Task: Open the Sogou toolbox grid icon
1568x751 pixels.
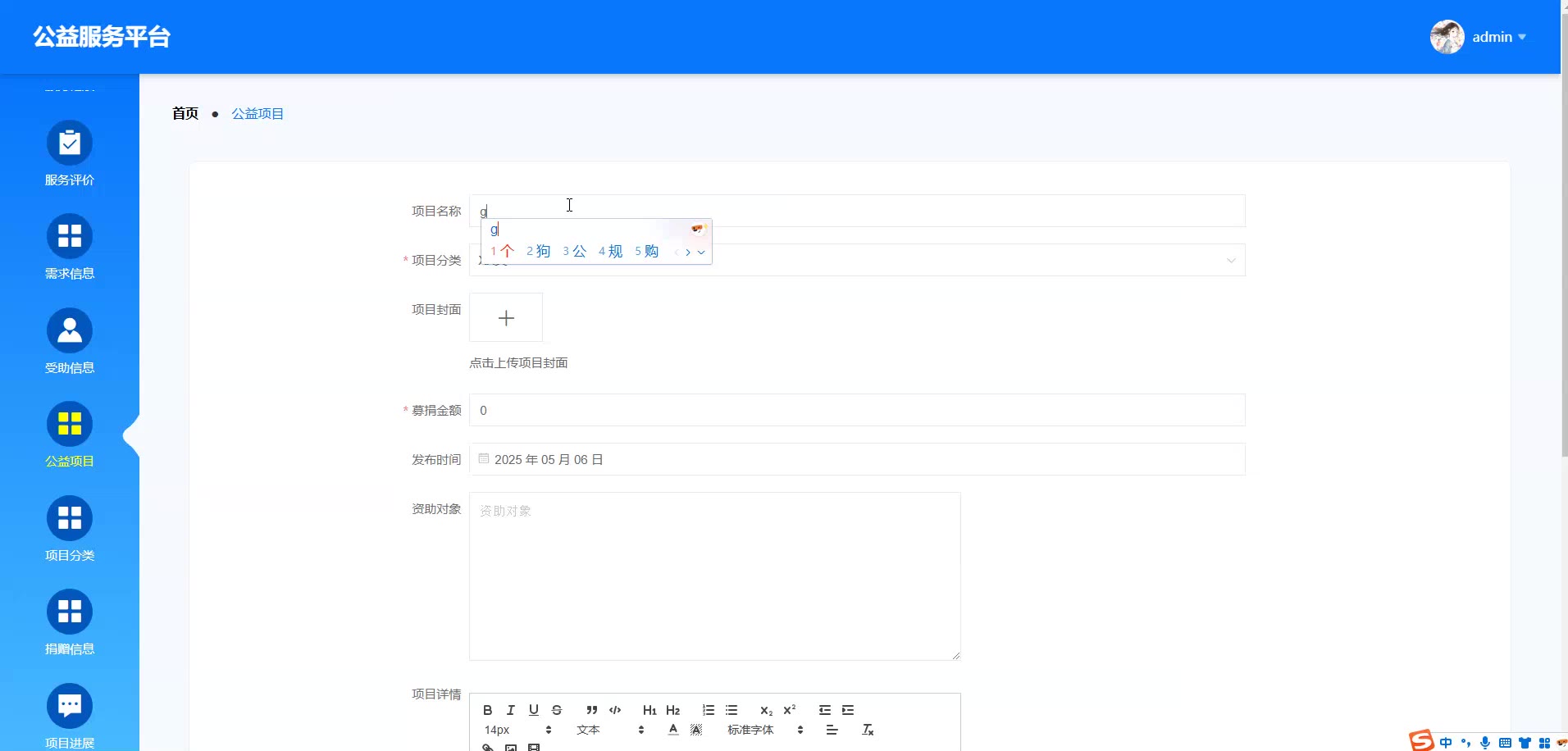Action: point(1544,743)
